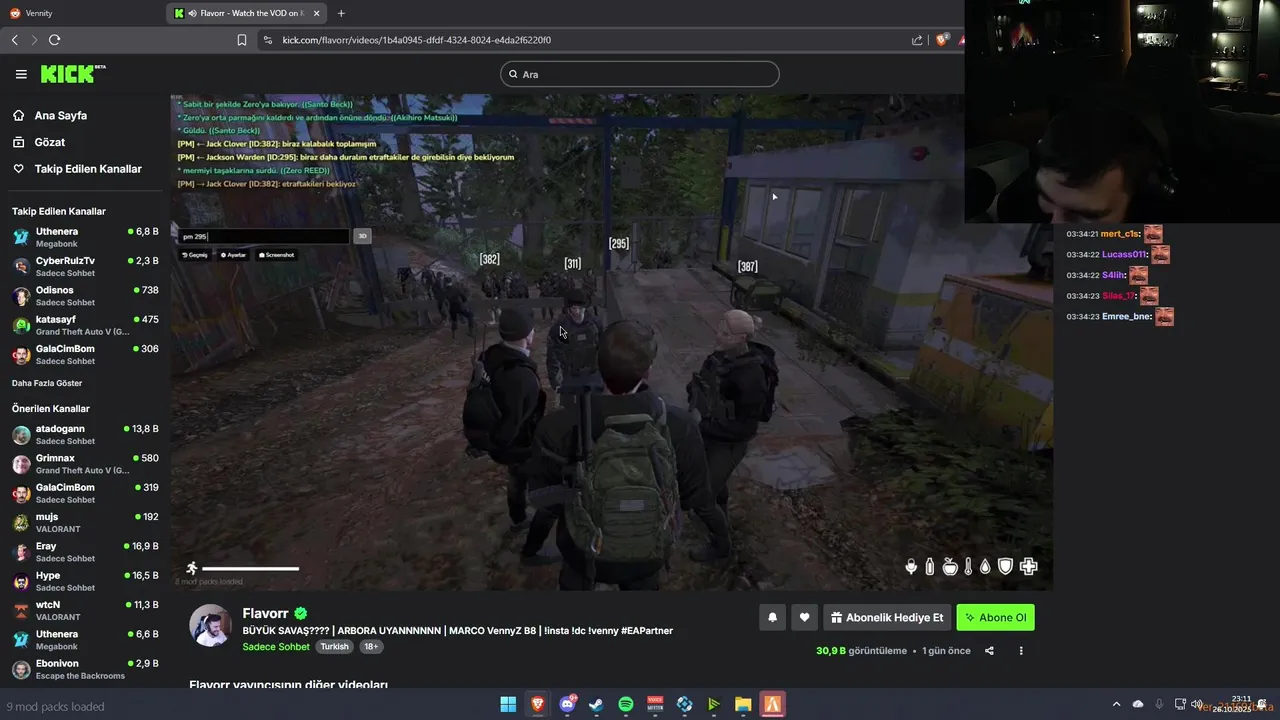The image size is (1280, 720).
Task: Open Eray recommended channel
Action: (x=84, y=552)
